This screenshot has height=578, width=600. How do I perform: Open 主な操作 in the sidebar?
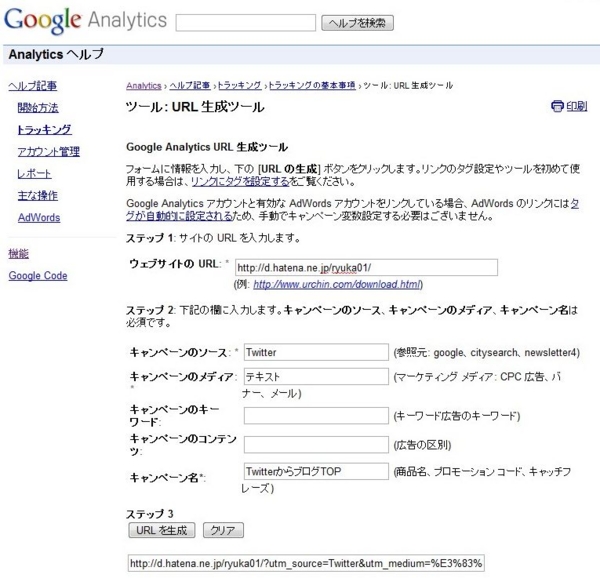click(x=38, y=195)
